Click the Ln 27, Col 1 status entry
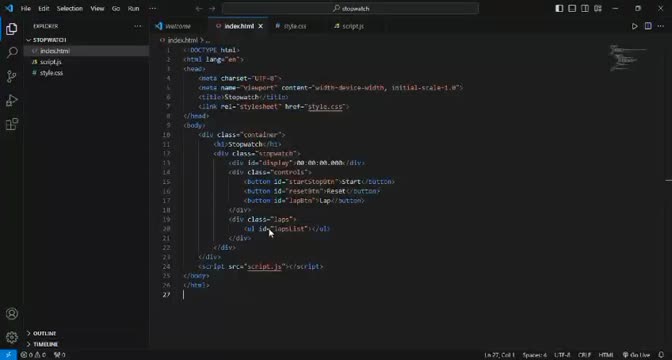The height and width of the screenshot is (360, 672). (500, 355)
